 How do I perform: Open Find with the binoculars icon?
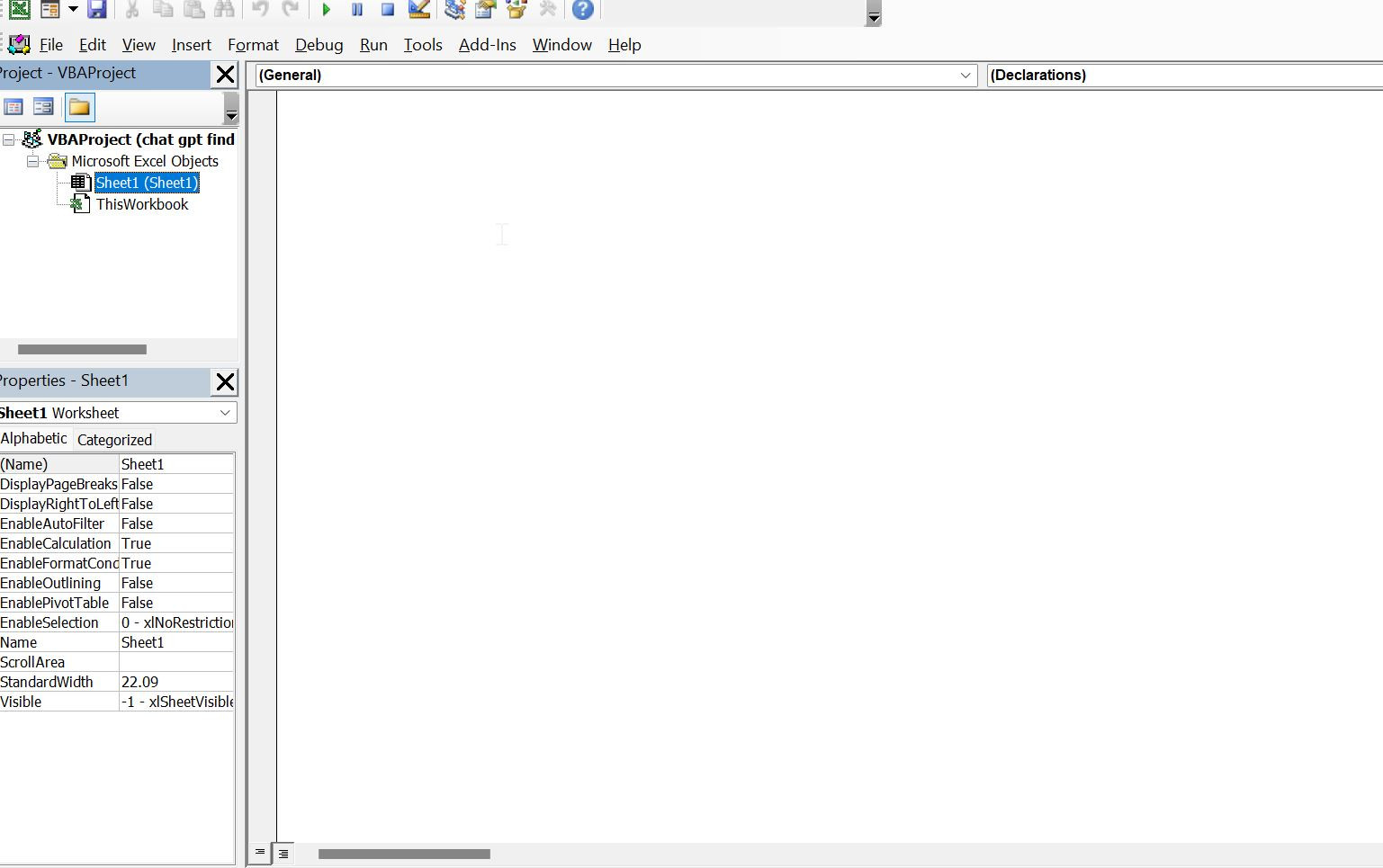click(224, 10)
